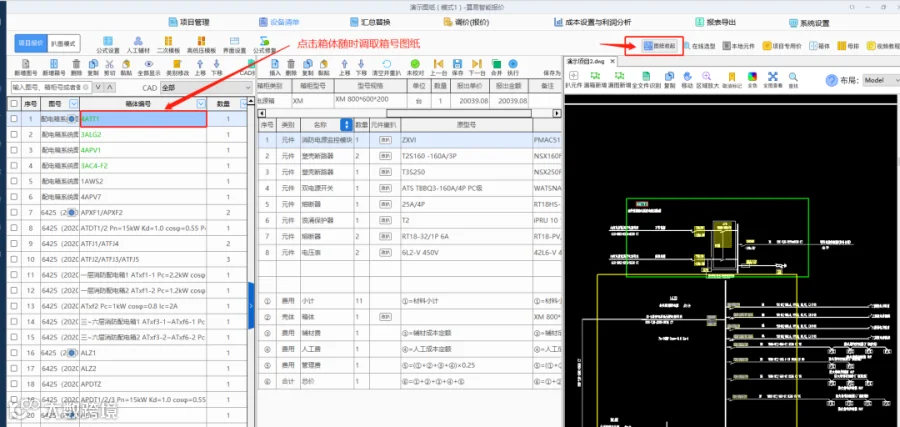Open the 调价(报价) main tab
Viewport: 900px width, 427px height.
click(467, 22)
